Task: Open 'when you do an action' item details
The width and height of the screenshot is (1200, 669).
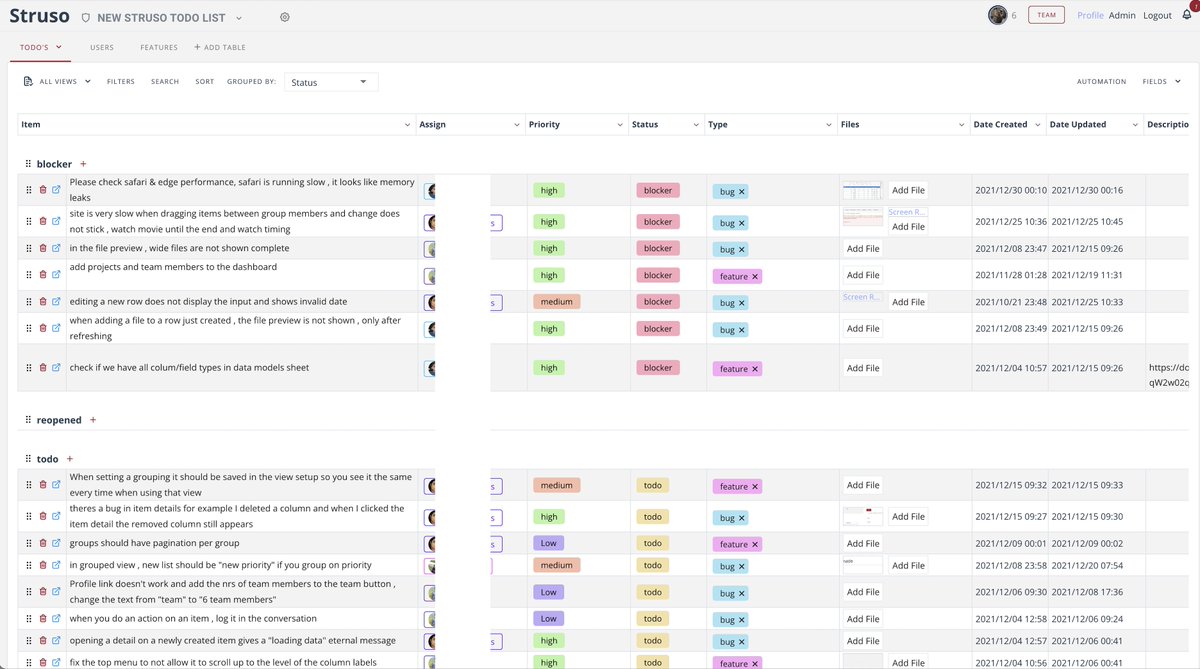Action: coord(56,619)
